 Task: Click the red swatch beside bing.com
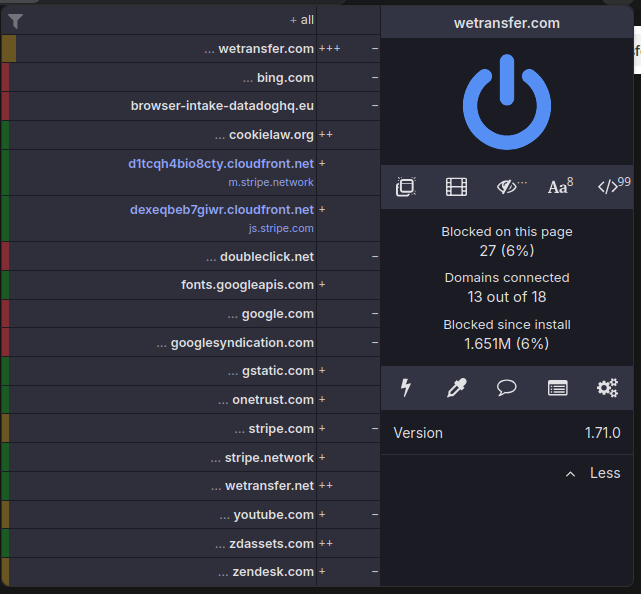tap(5, 77)
